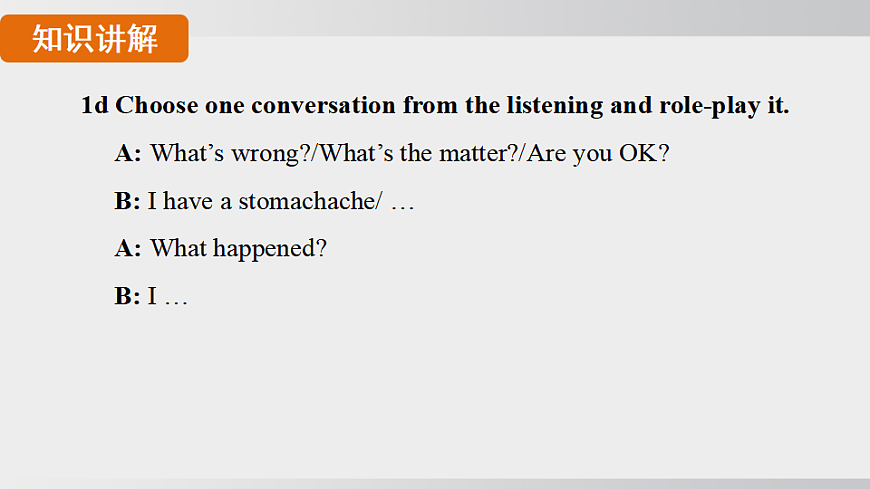This screenshot has width=870, height=489.
Task: Click the word "listening" in the heading
Action: coord(554,105)
